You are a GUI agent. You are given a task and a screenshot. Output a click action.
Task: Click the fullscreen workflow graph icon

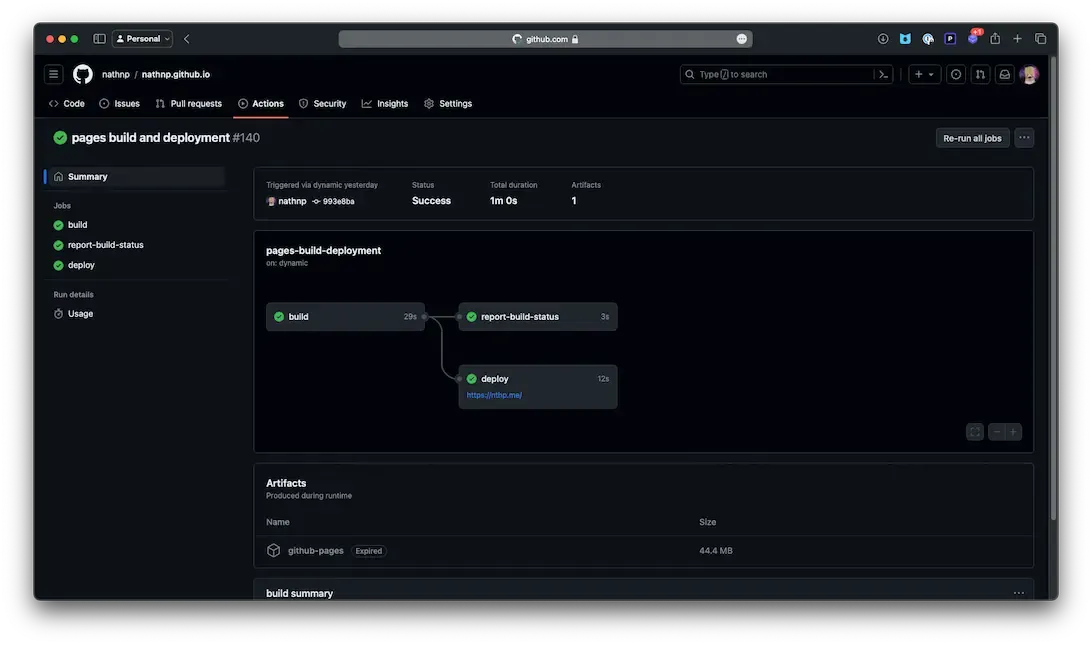pos(975,432)
